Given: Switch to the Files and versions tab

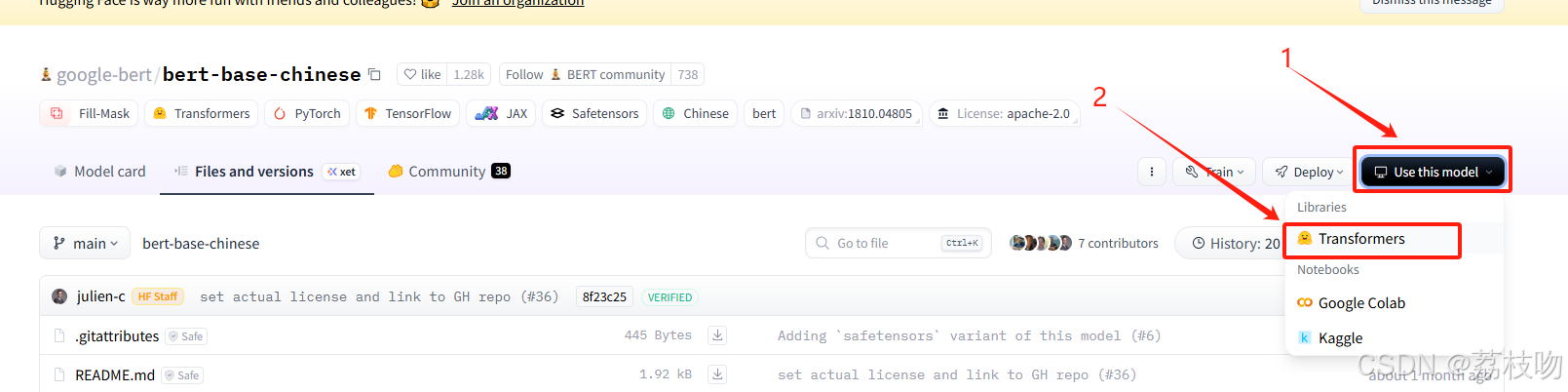Looking at the screenshot, I should coord(267,171).
